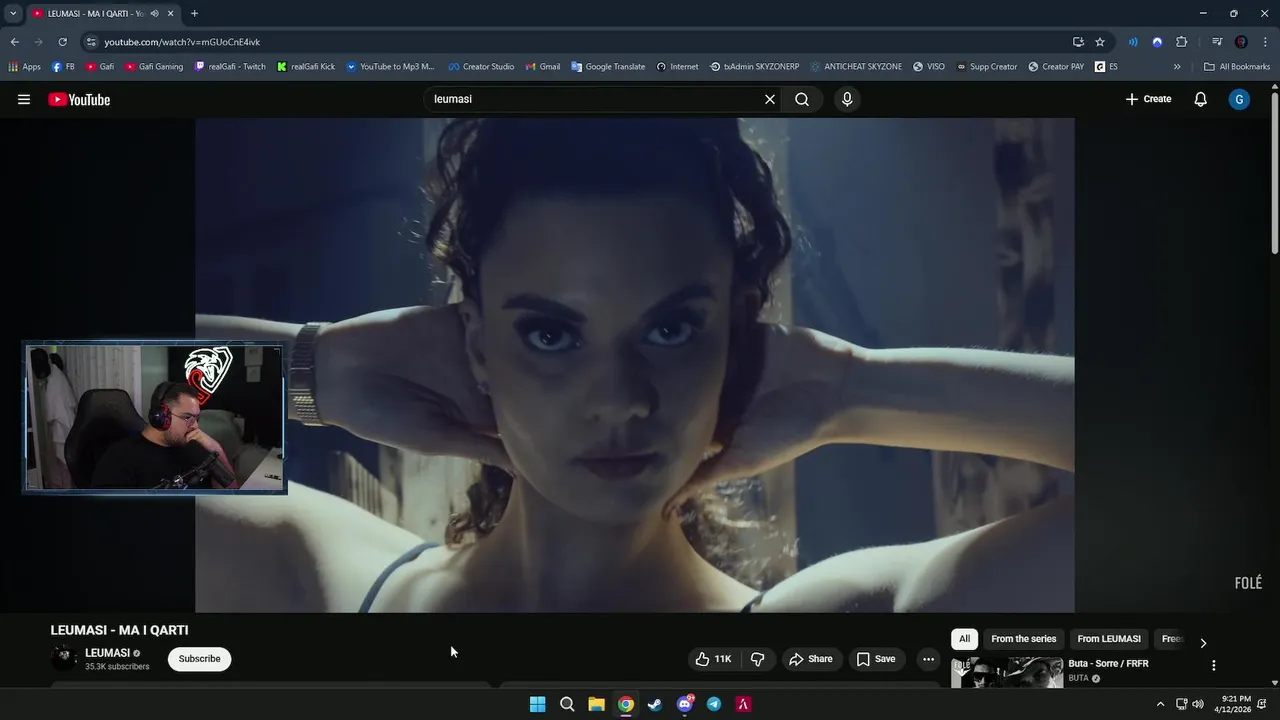Clear the search box with the X
Image resolution: width=1280 pixels, height=720 pixels.
coord(770,99)
